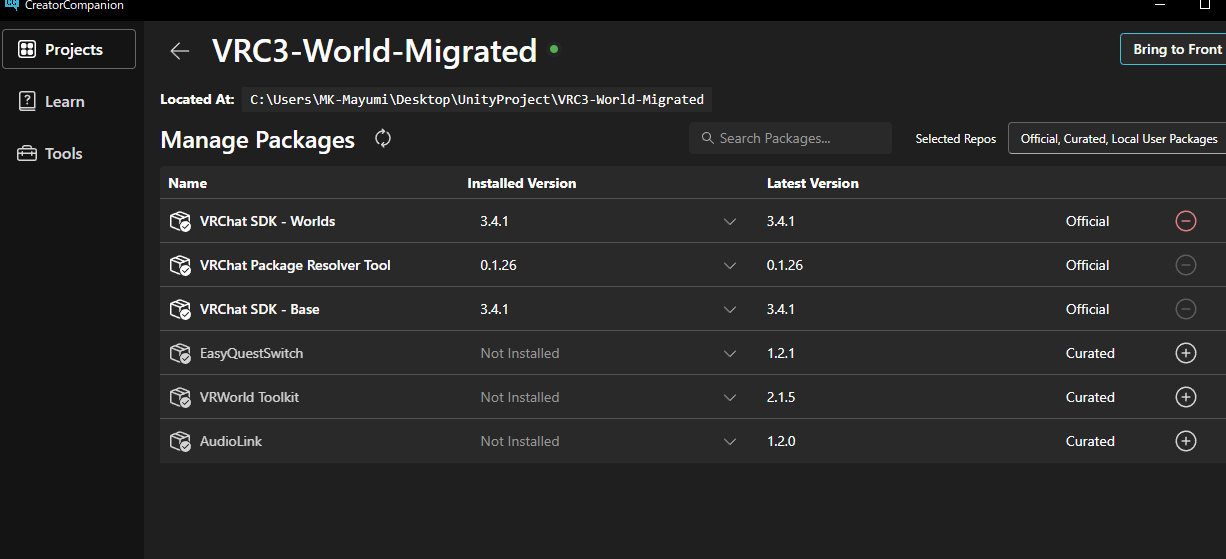Click the Bring to Front button
1226x559 pixels.
(x=1174, y=49)
